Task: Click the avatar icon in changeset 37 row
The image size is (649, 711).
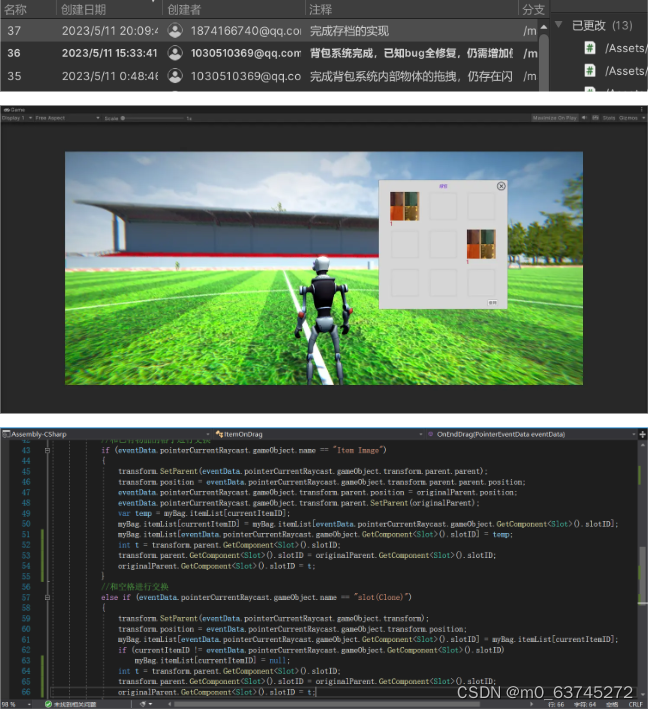Action: (x=175, y=30)
